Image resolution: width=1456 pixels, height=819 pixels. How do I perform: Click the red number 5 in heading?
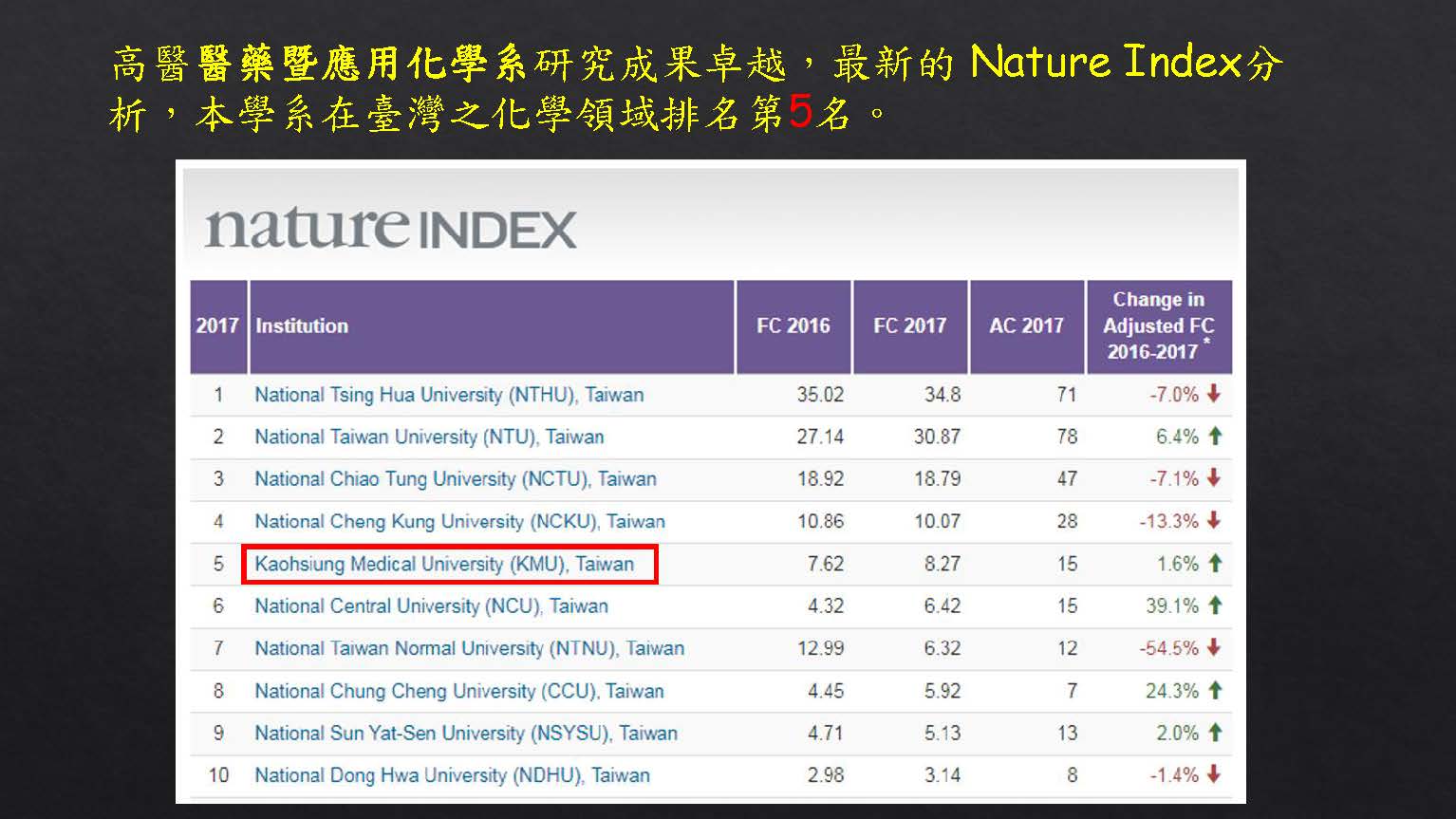tap(800, 113)
